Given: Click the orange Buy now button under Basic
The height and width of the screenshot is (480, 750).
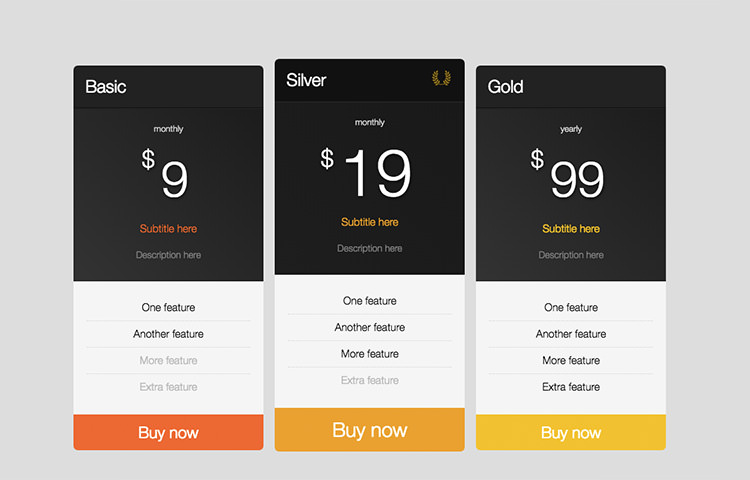Looking at the screenshot, I should point(168,432).
